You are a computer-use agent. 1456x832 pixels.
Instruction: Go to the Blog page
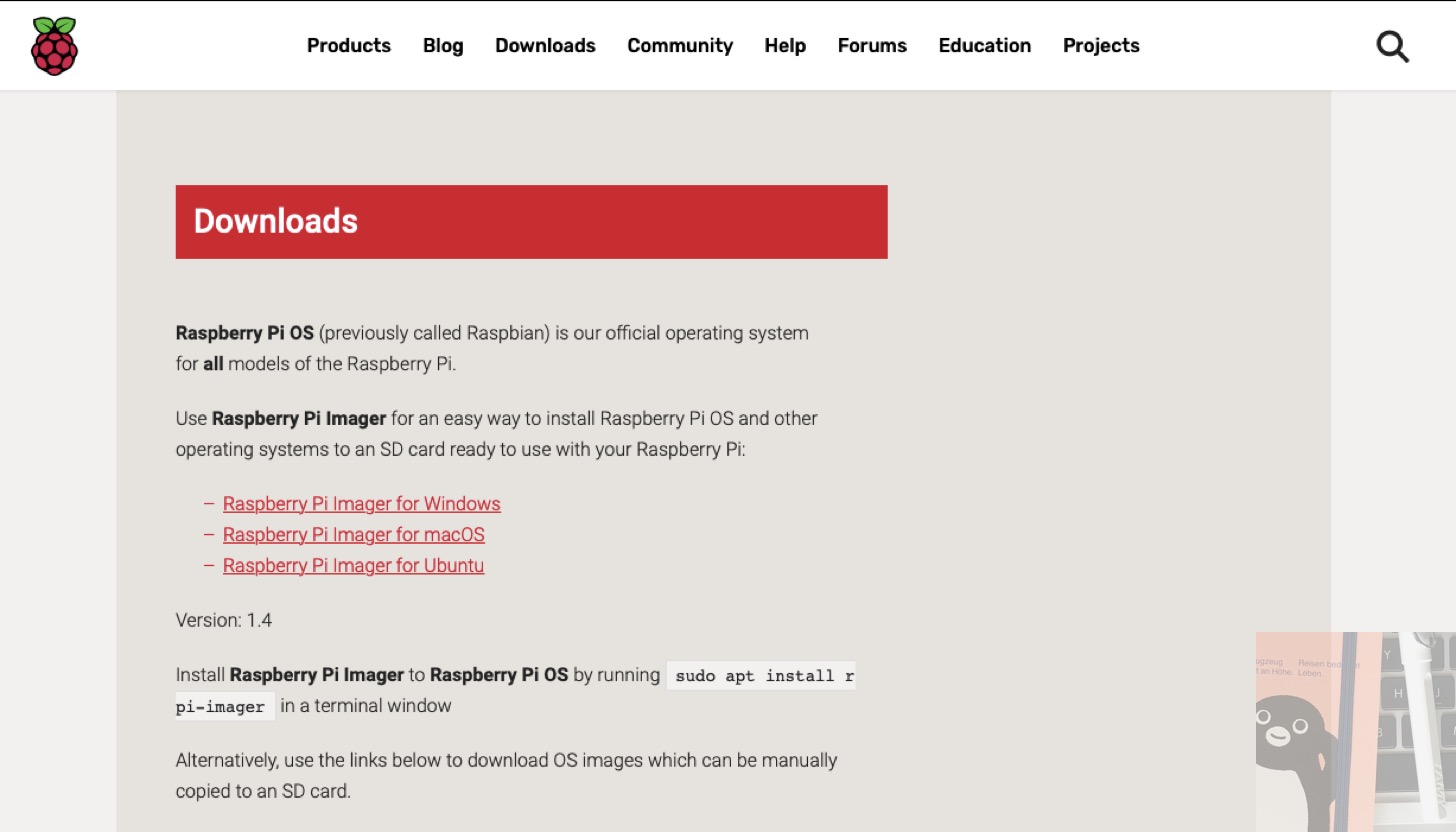(x=443, y=46)
